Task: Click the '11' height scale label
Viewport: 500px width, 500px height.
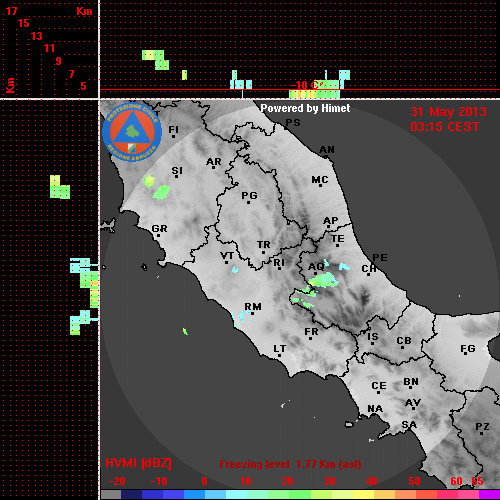Action: pyautogui.click(x=49, y=48)
